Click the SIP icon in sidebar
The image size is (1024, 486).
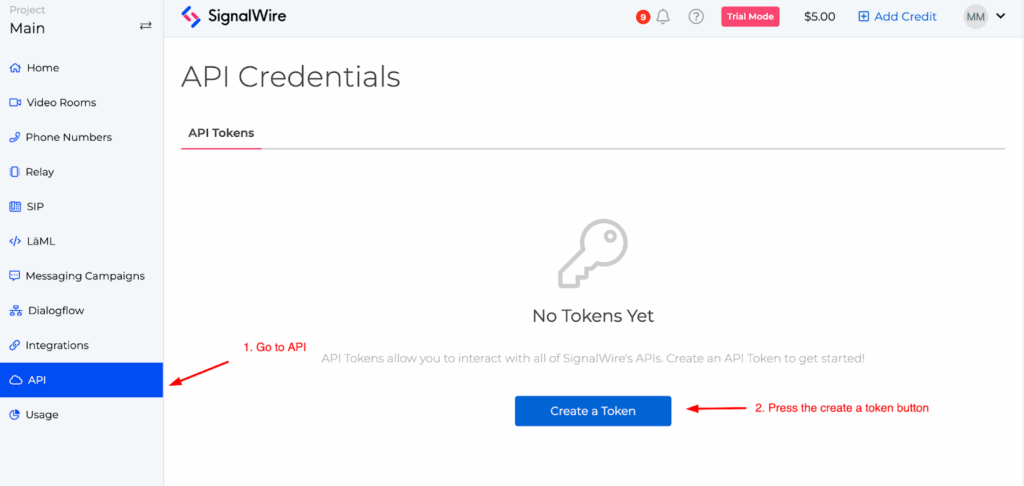(x=15, y=207)
